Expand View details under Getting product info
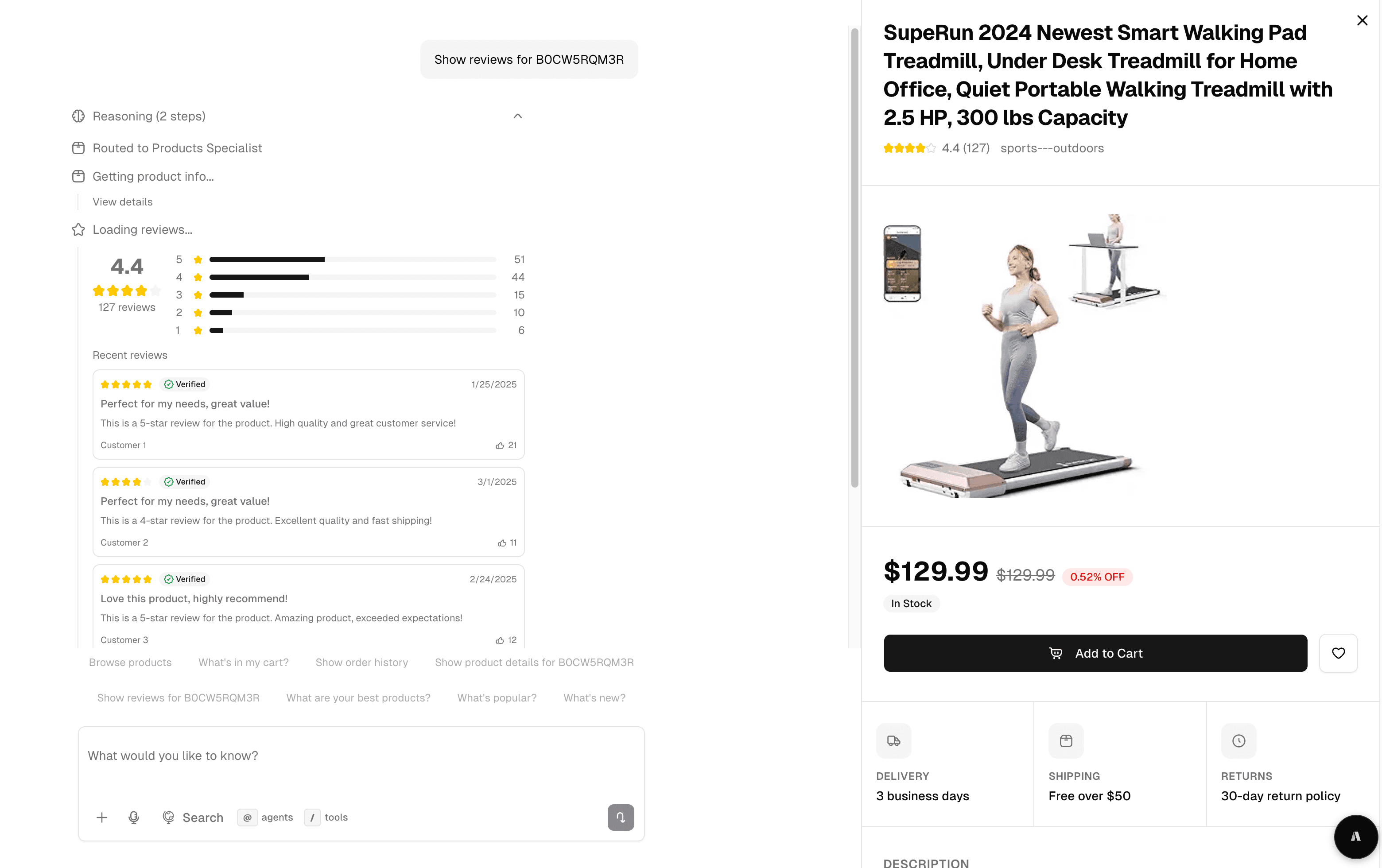Image resolution: width=1382 pixels, height=868 pixels. (122, 201)
